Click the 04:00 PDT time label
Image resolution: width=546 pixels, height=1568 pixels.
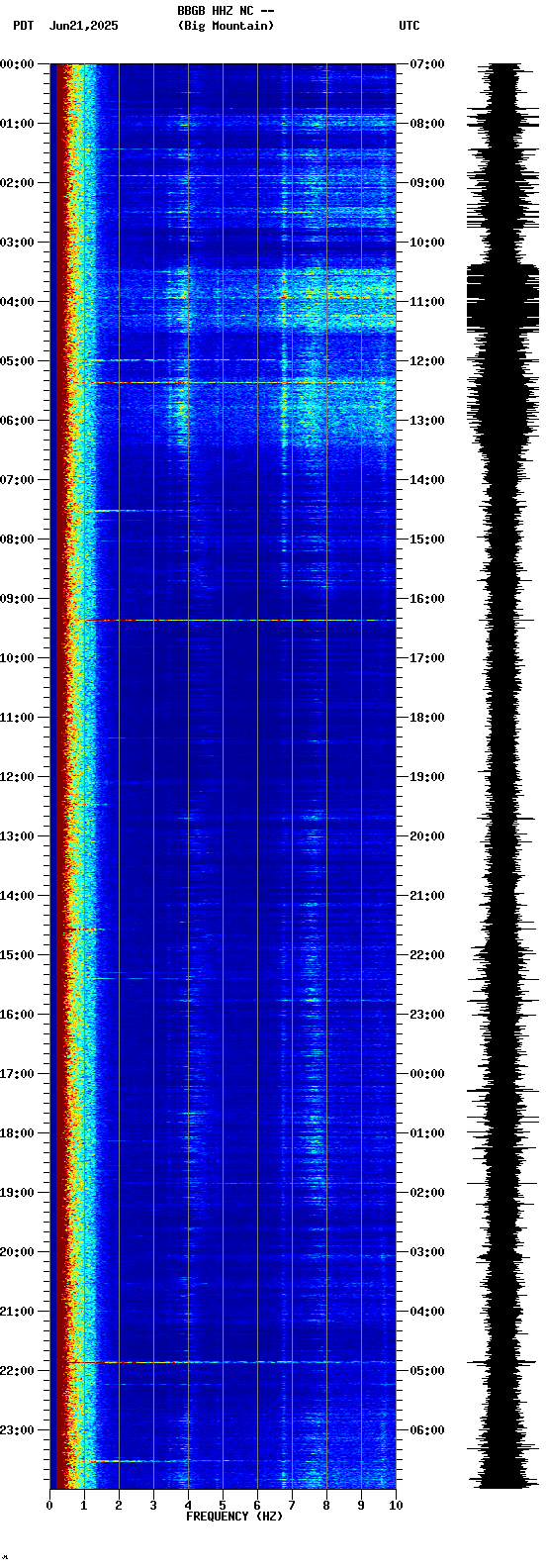17,302
